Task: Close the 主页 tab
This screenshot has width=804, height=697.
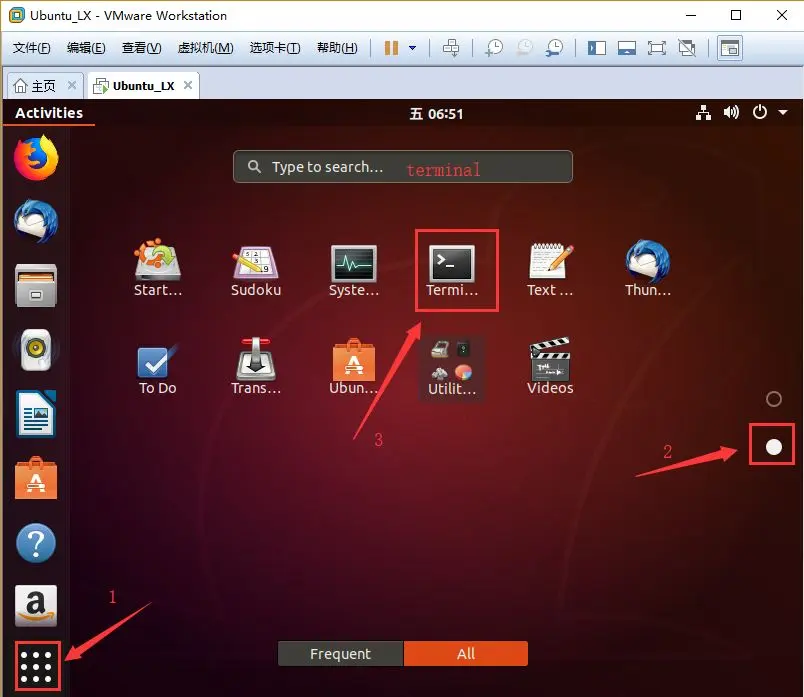Action: tap(72, 85)
